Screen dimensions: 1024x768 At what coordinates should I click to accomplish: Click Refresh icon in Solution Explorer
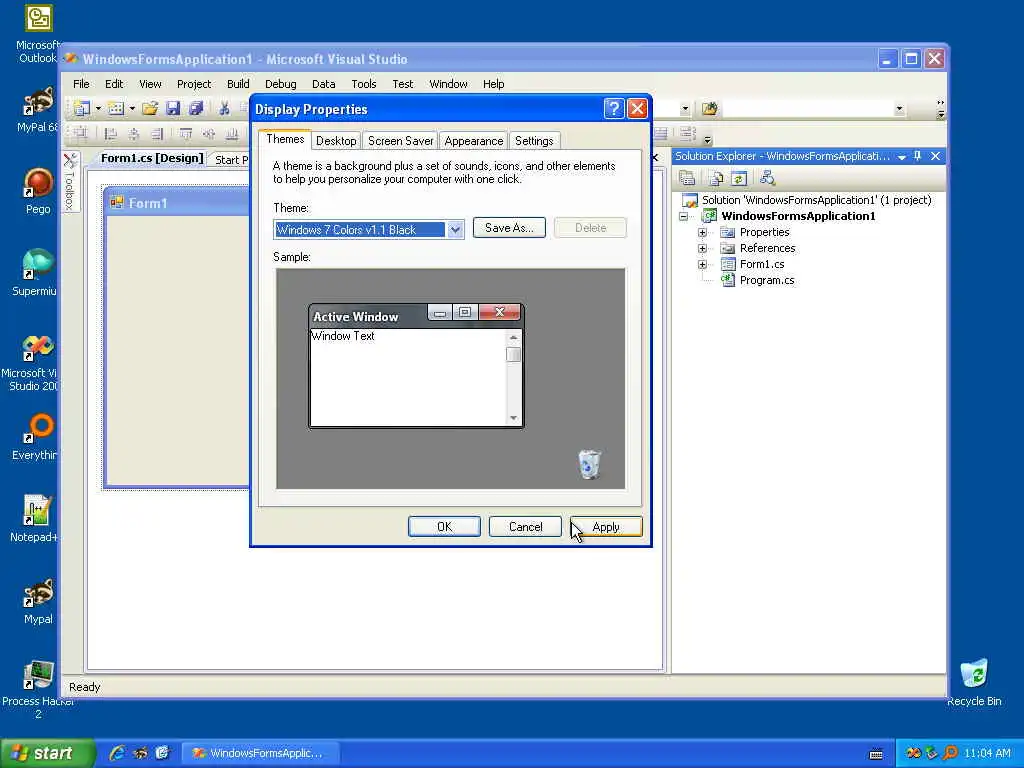click(739, 178)
